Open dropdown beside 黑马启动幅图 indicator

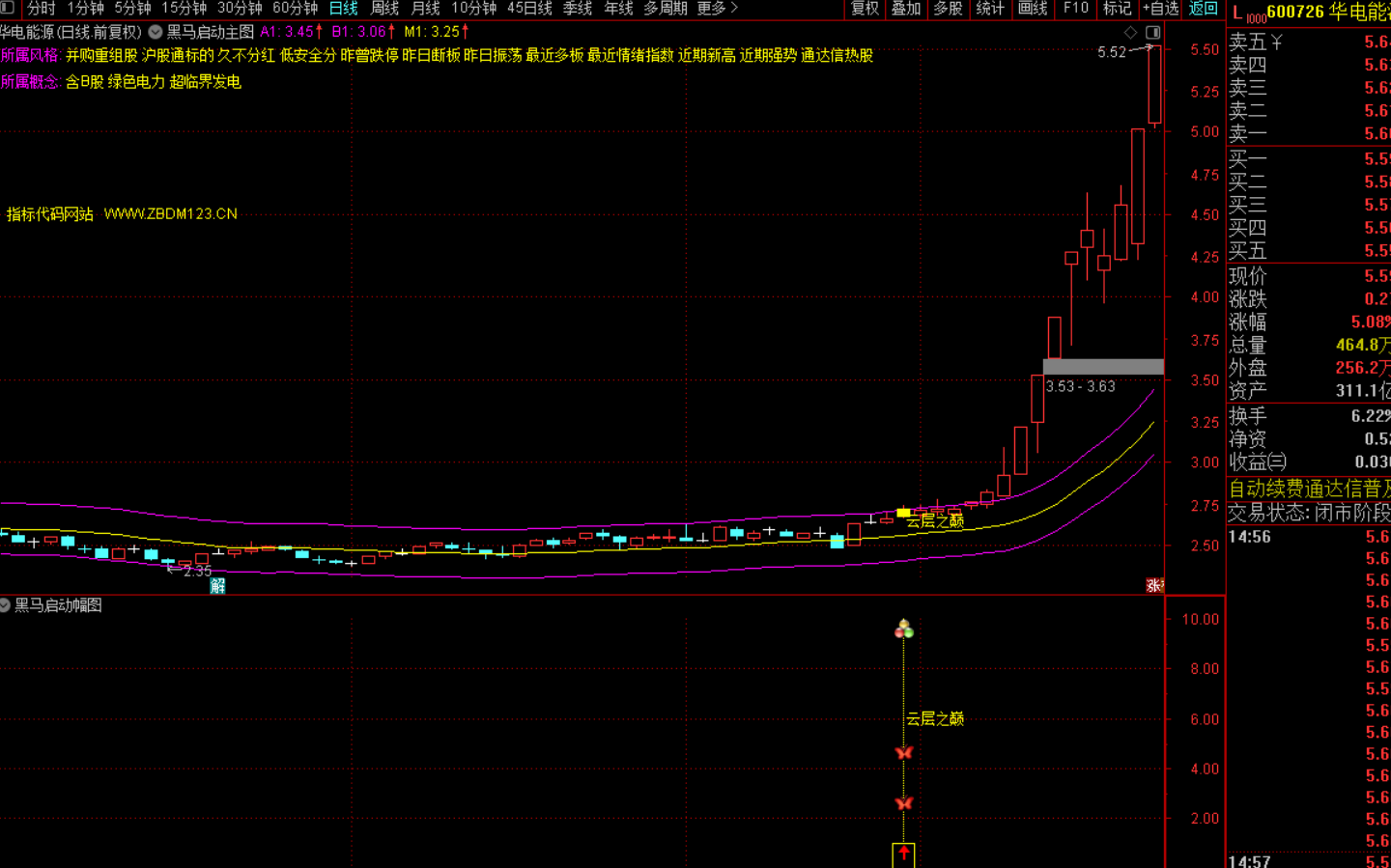click(5, 605)
